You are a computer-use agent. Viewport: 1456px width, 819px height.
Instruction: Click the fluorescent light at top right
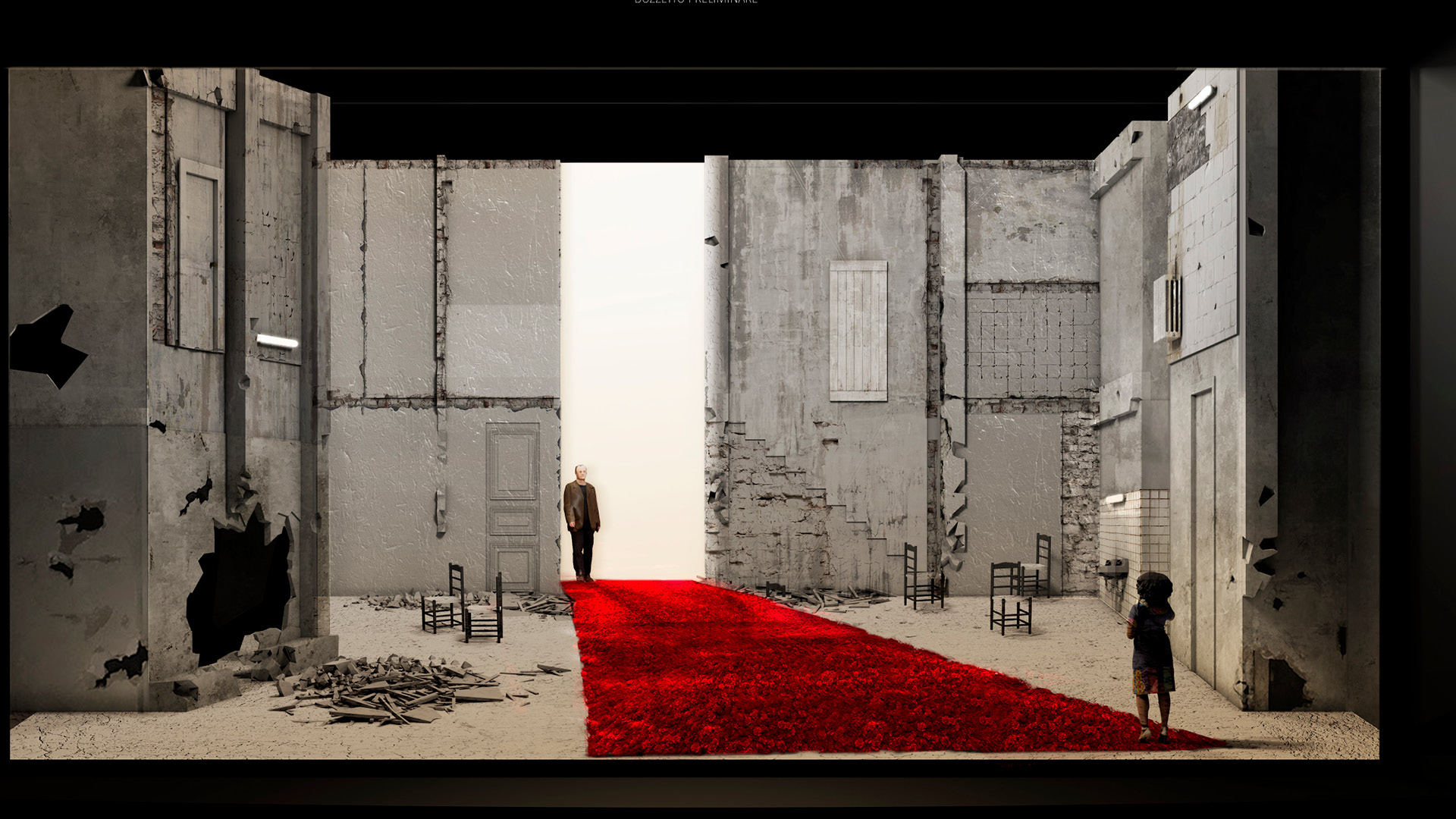pyautogui.click(x=1200, y=98)
